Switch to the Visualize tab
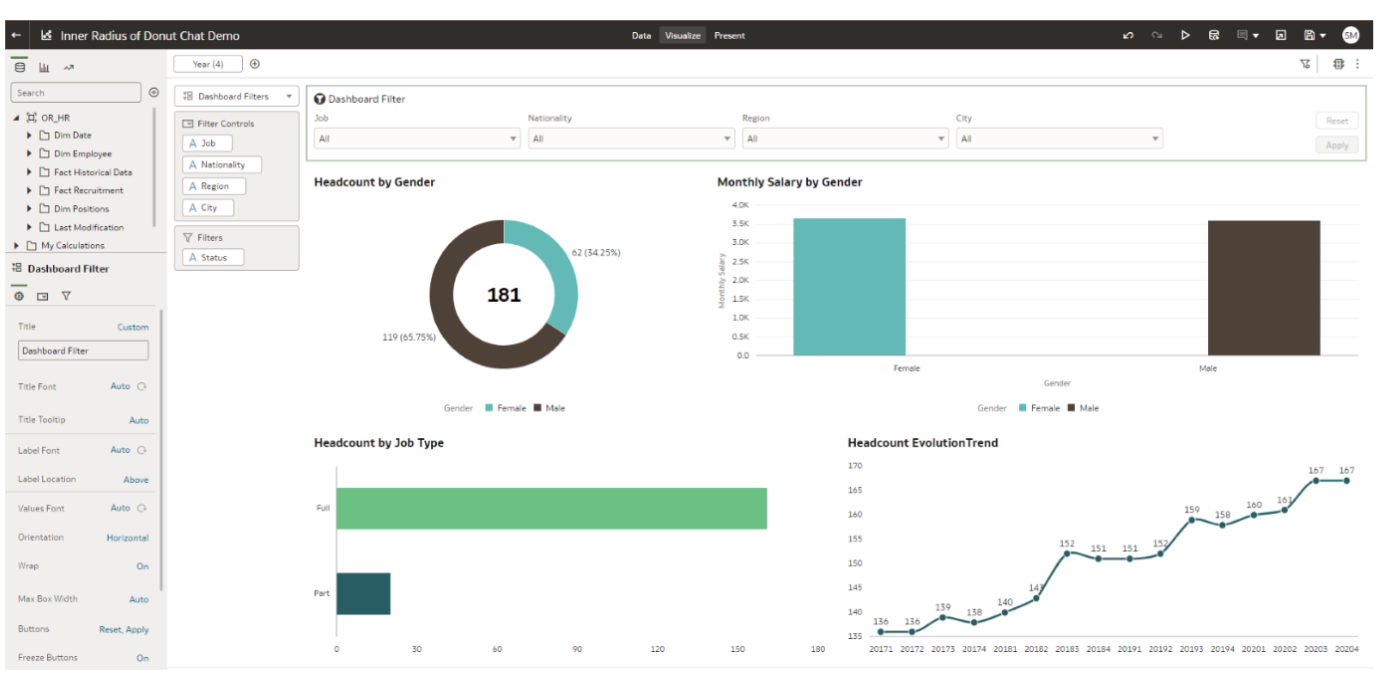The height and width of the screenshot is (693, 1380). pos(683,35)
